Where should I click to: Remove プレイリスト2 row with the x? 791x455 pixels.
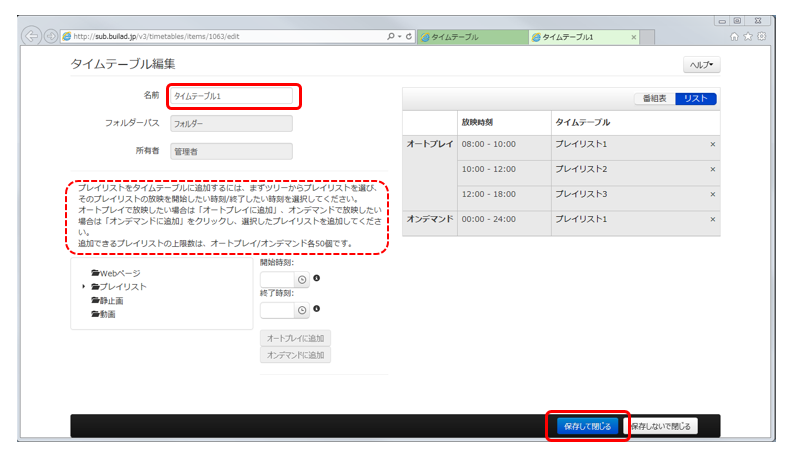pyautogui.click(x=713, y=169)
